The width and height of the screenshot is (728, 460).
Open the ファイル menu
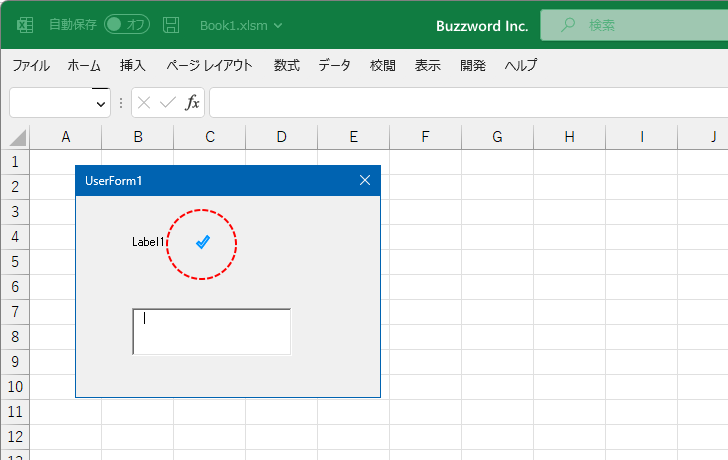click(x=30, y=66)
